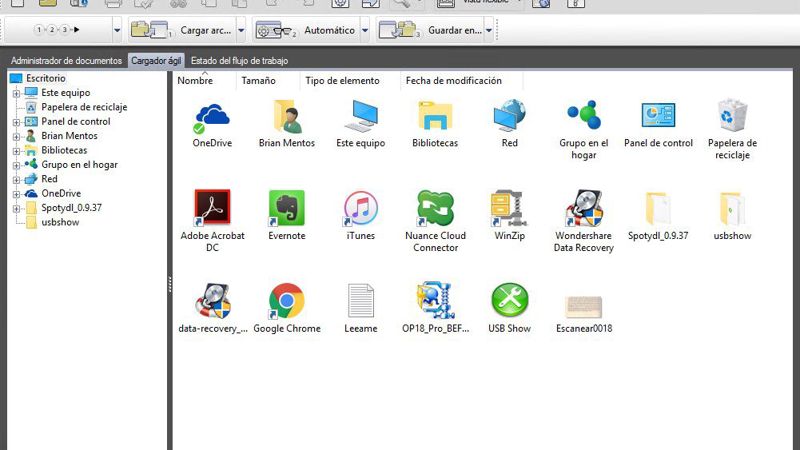Open the Brian Mentos user folder icon in file pane
The image size is (800, 450).
287,117
